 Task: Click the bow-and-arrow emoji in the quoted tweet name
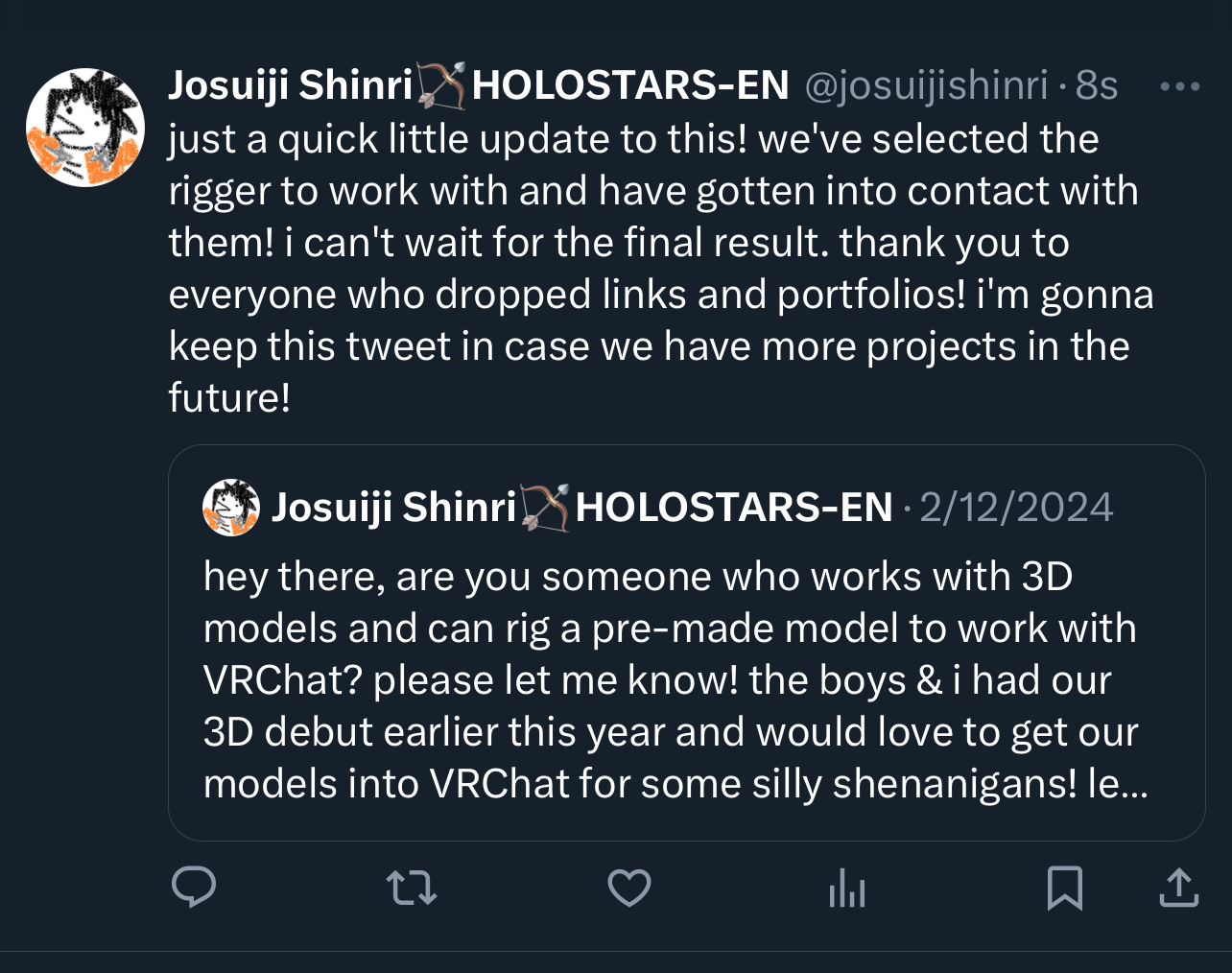546,508
